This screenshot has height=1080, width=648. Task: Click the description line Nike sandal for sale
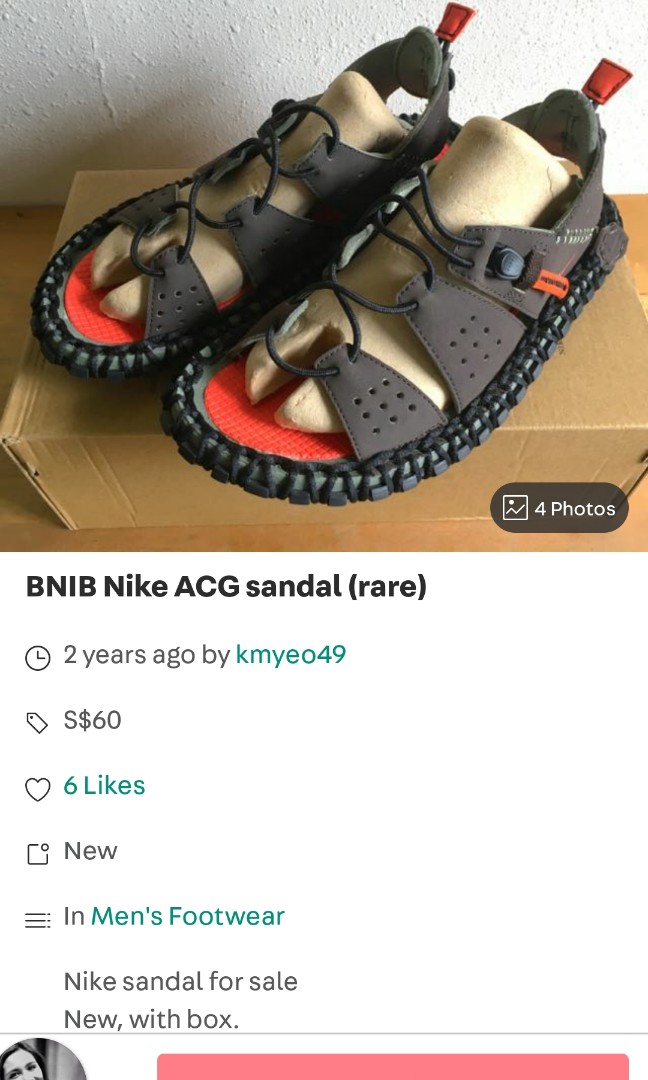click(180, 982)
